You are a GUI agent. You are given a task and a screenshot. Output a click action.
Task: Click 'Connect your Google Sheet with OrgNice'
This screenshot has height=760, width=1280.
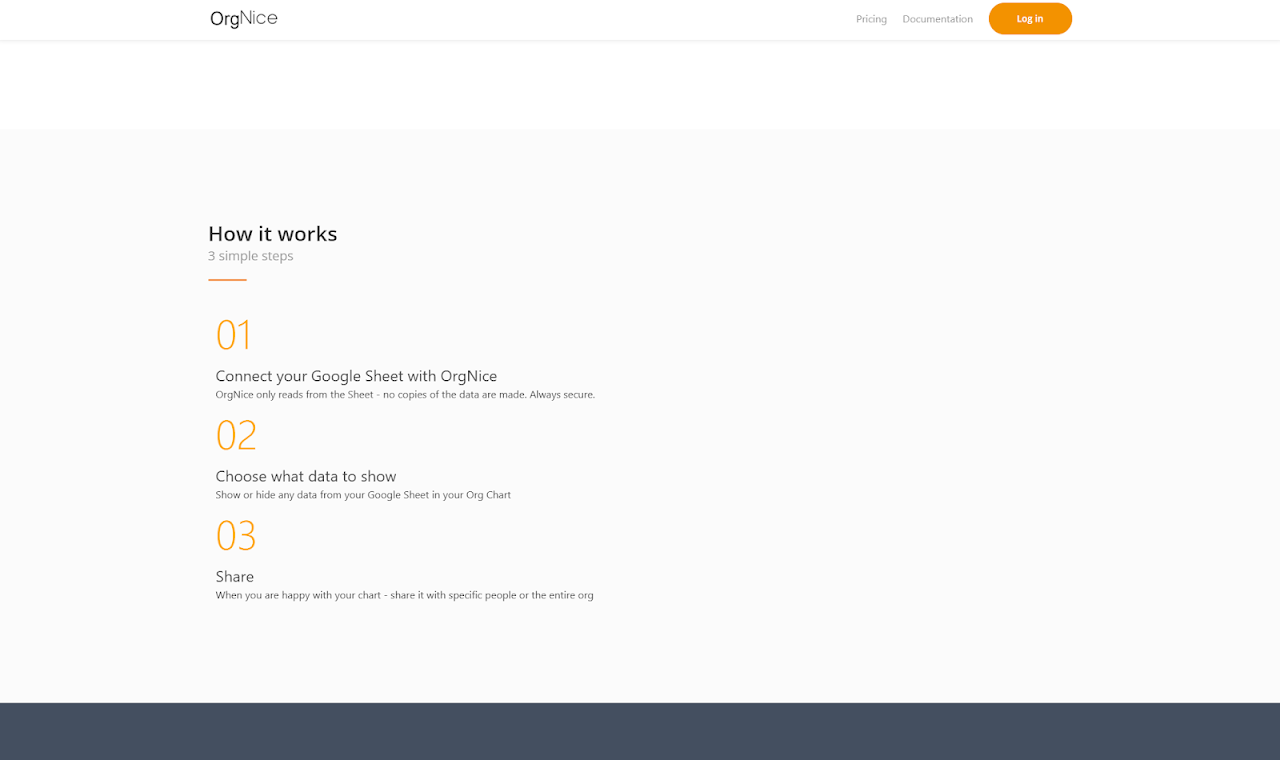[356, 376]
